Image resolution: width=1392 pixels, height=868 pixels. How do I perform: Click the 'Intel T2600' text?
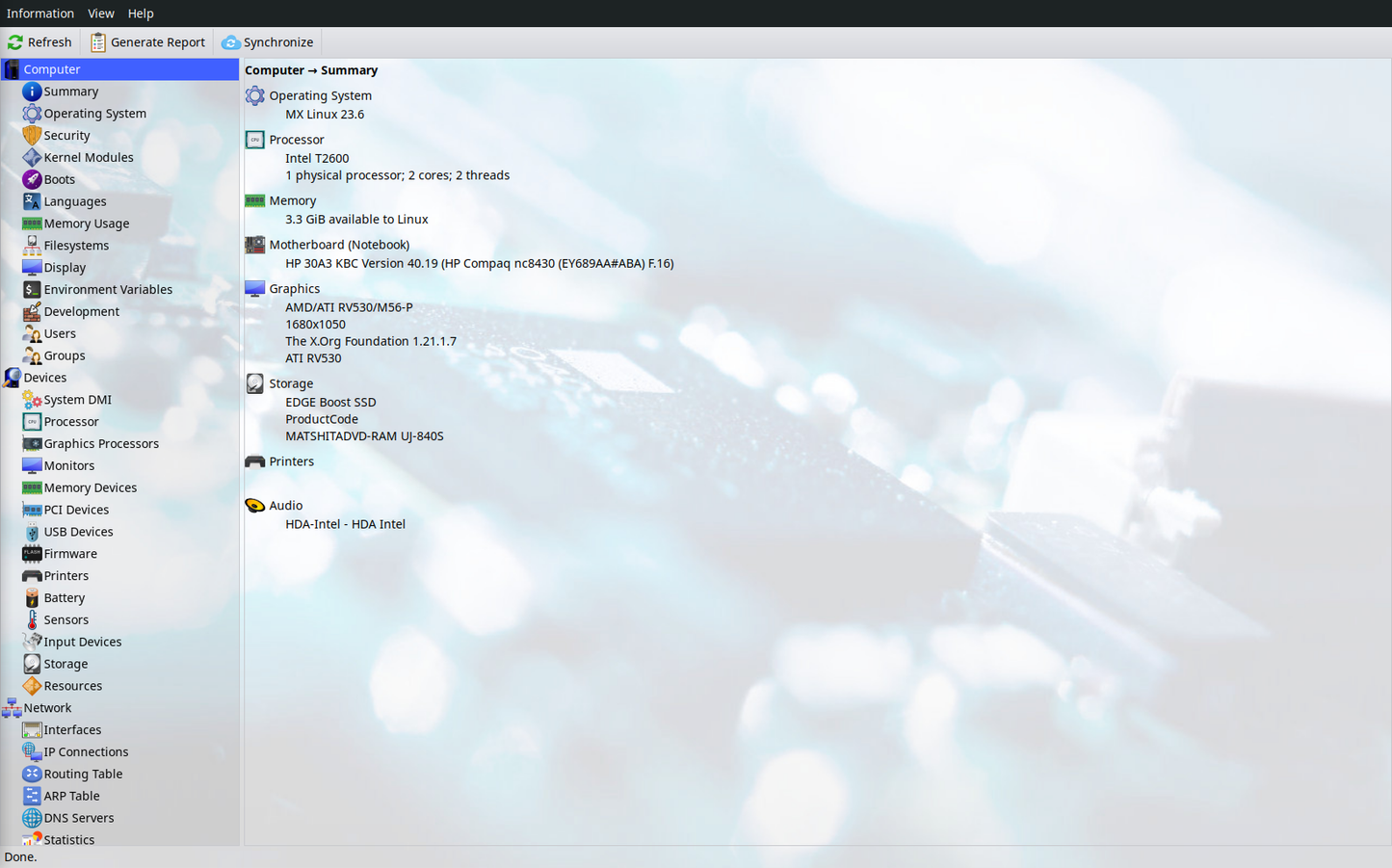[x=317, y=158]
